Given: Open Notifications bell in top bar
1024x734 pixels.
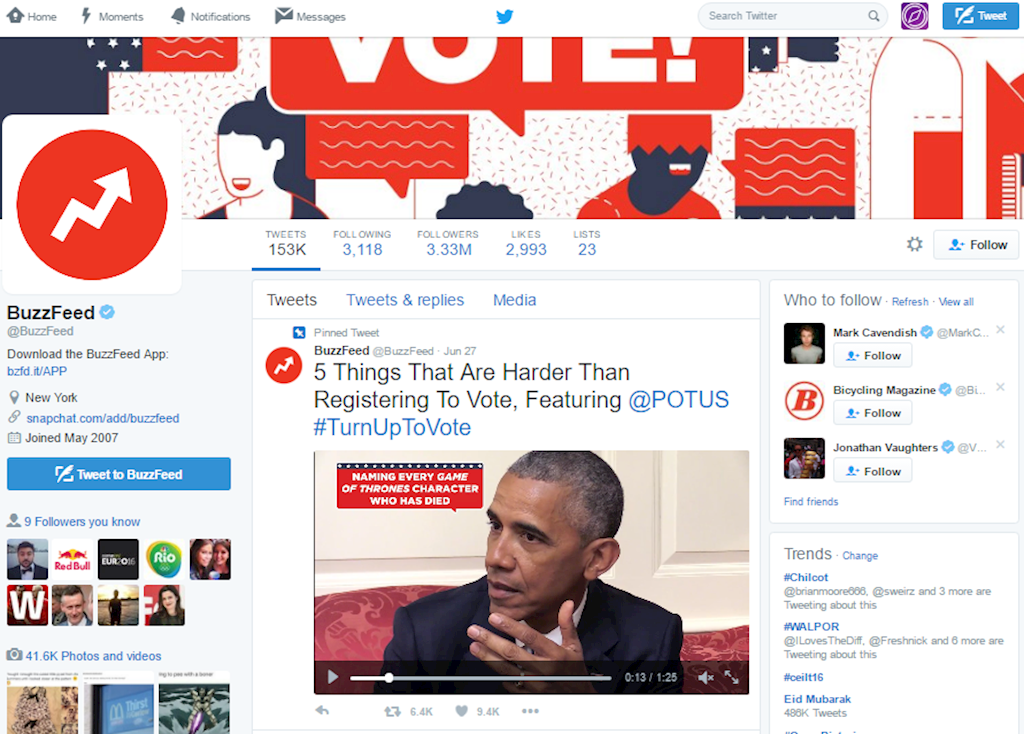Looking at the screenshot, I should coord(178,16).
